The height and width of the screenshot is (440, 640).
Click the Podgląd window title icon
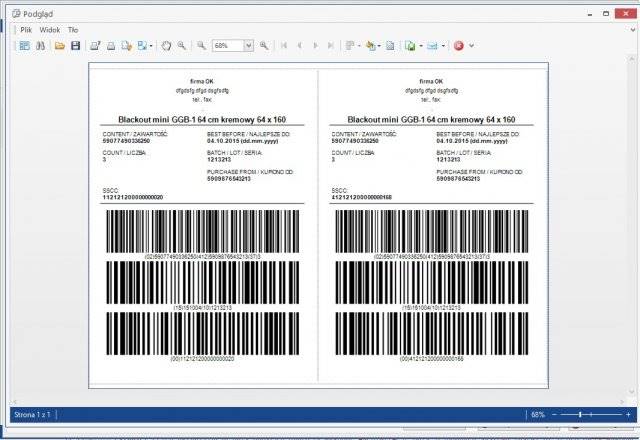pyautogui.click(x=16, y=14)
